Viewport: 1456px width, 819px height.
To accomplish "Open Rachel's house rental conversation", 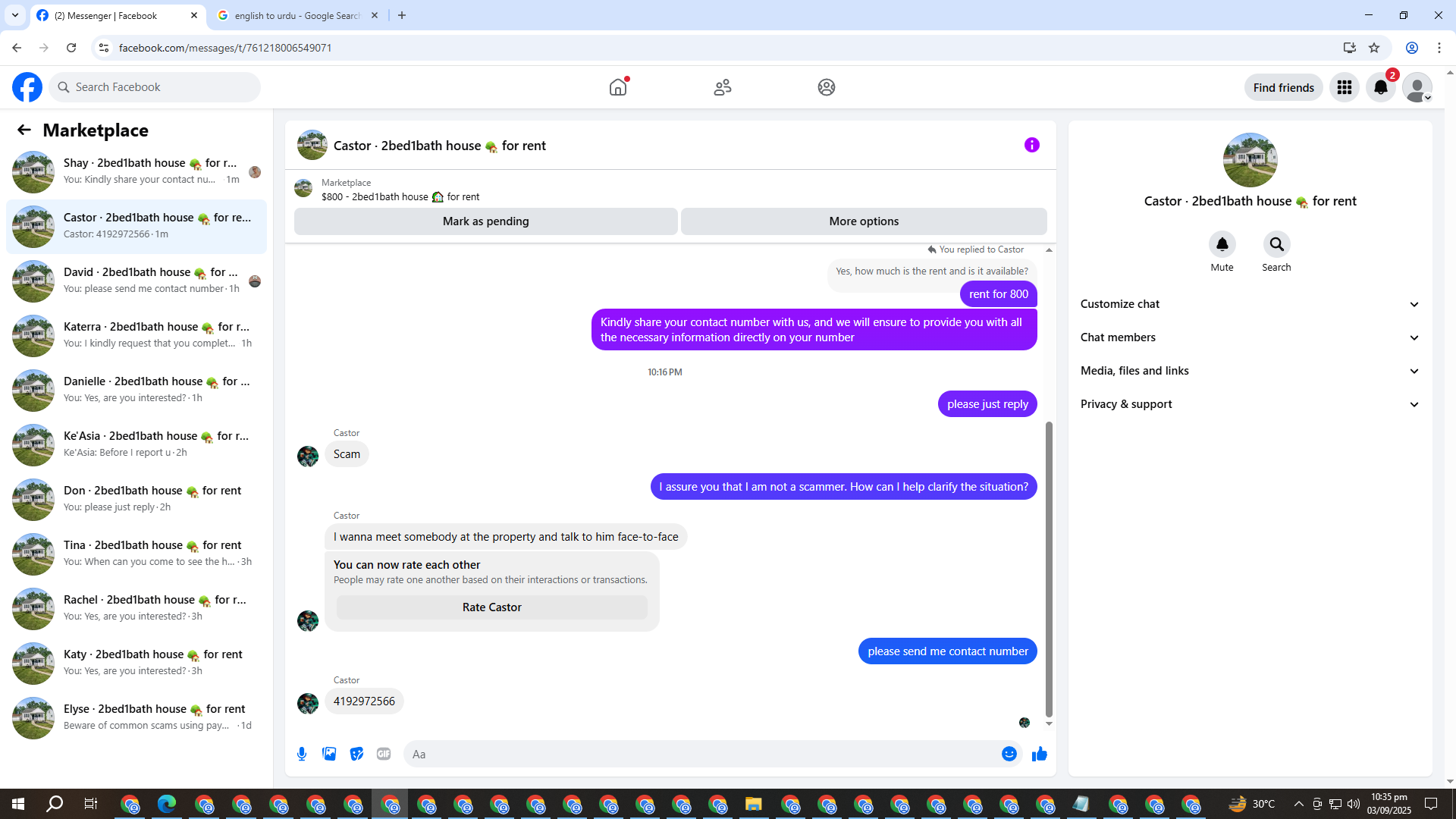I will (x=136, y=608).
